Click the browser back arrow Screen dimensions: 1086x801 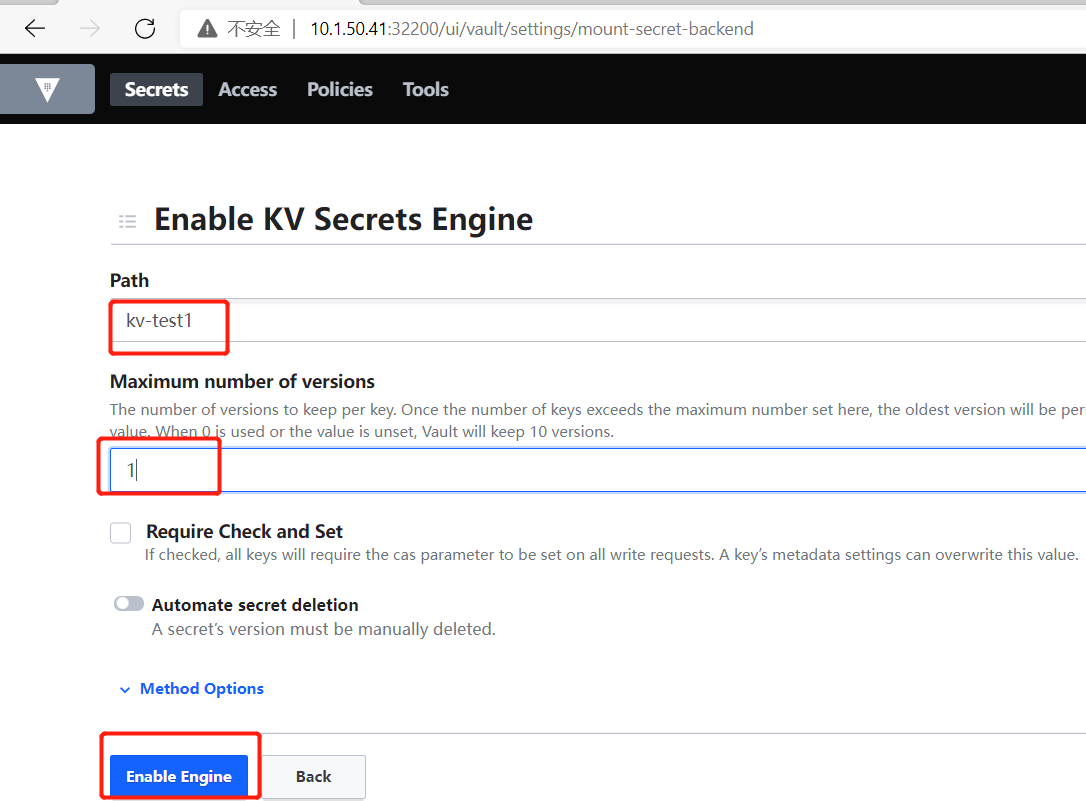tap(35, 28)
